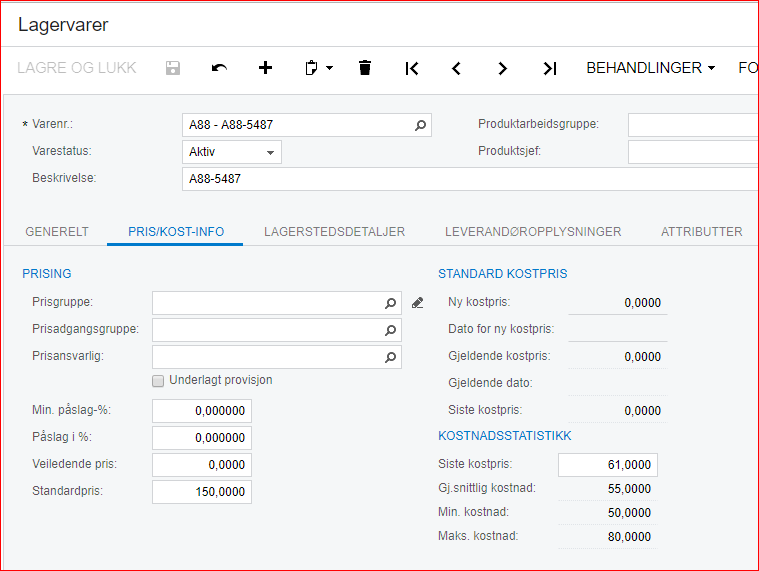This screenshot has height=571, width=759.
Task: Go to the previous record
Action: [456, 68]
